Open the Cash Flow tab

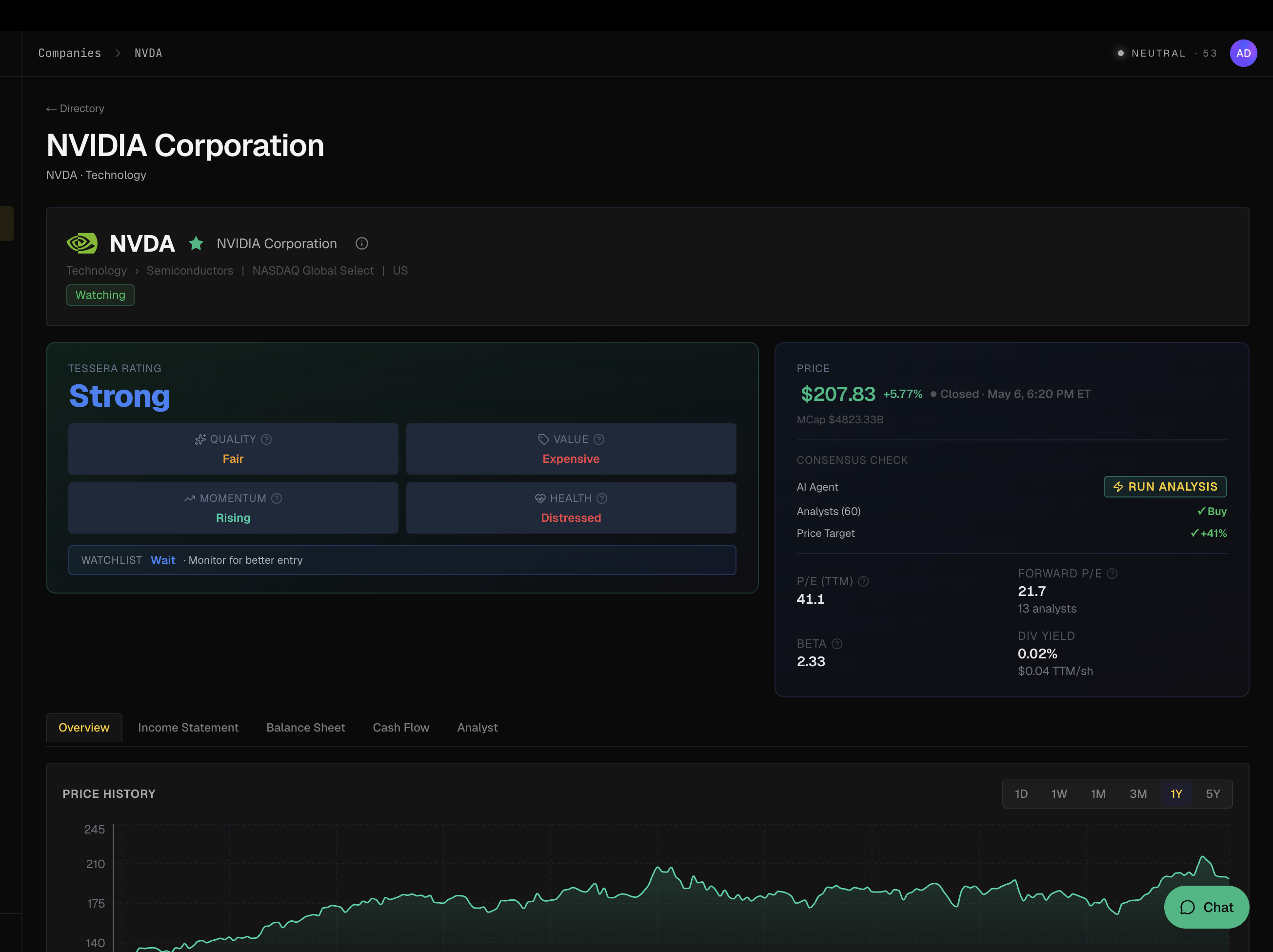tap(401, 728)
